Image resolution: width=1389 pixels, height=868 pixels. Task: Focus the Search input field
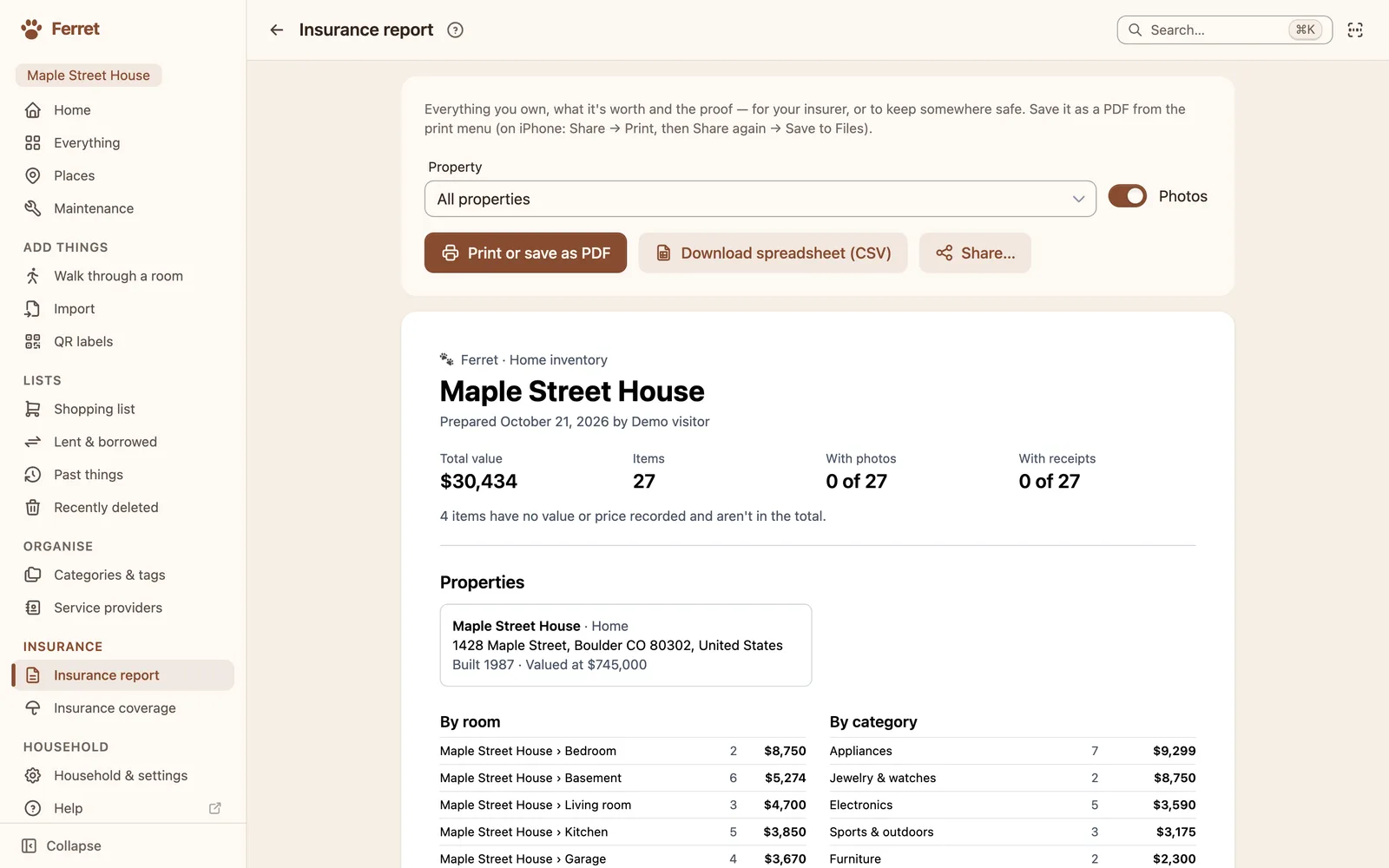[x=1224, y=30]
